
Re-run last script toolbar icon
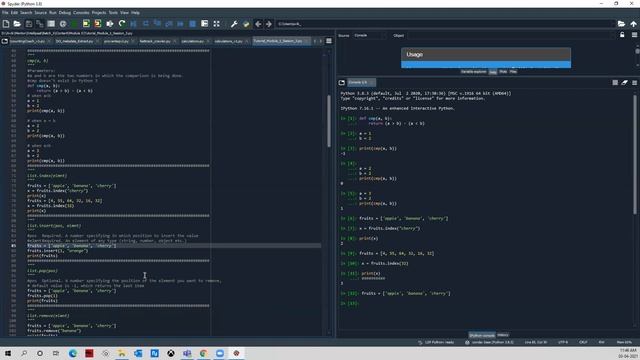[x=122, y=24]
